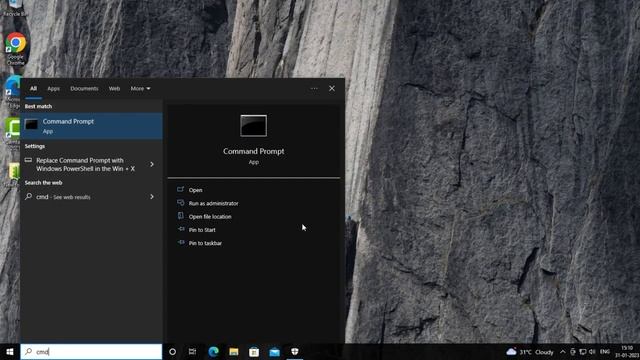Click the search magnifier icon in taskbar box
Image resolution: width=640 pixels, height=360 pixels.
[x=29, y=351]
